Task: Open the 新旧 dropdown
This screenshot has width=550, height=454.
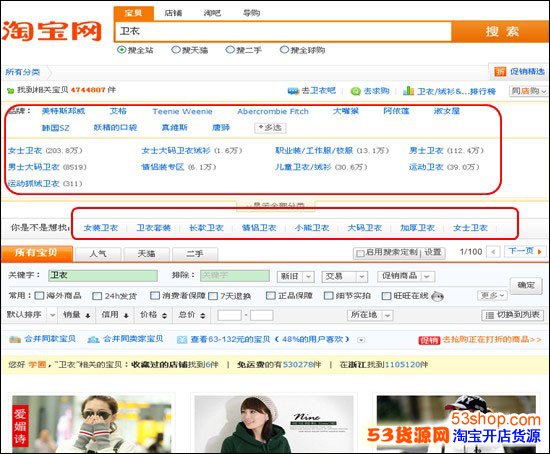Action: 295,276
